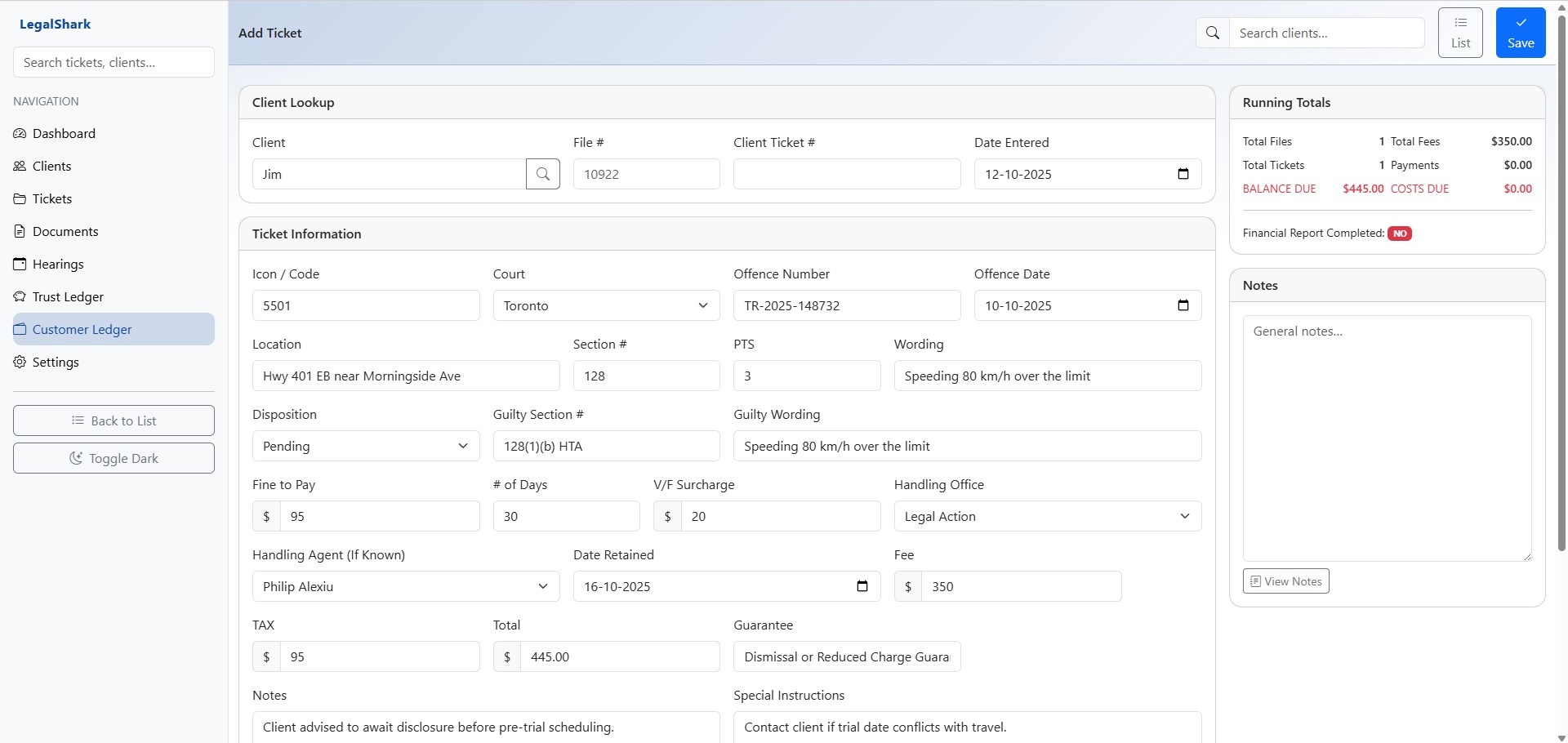Image resolution: width=1568 pixels, height=743 pixels.
Task: Open the Date Retained calendar picker
Action: click(862, 586)
